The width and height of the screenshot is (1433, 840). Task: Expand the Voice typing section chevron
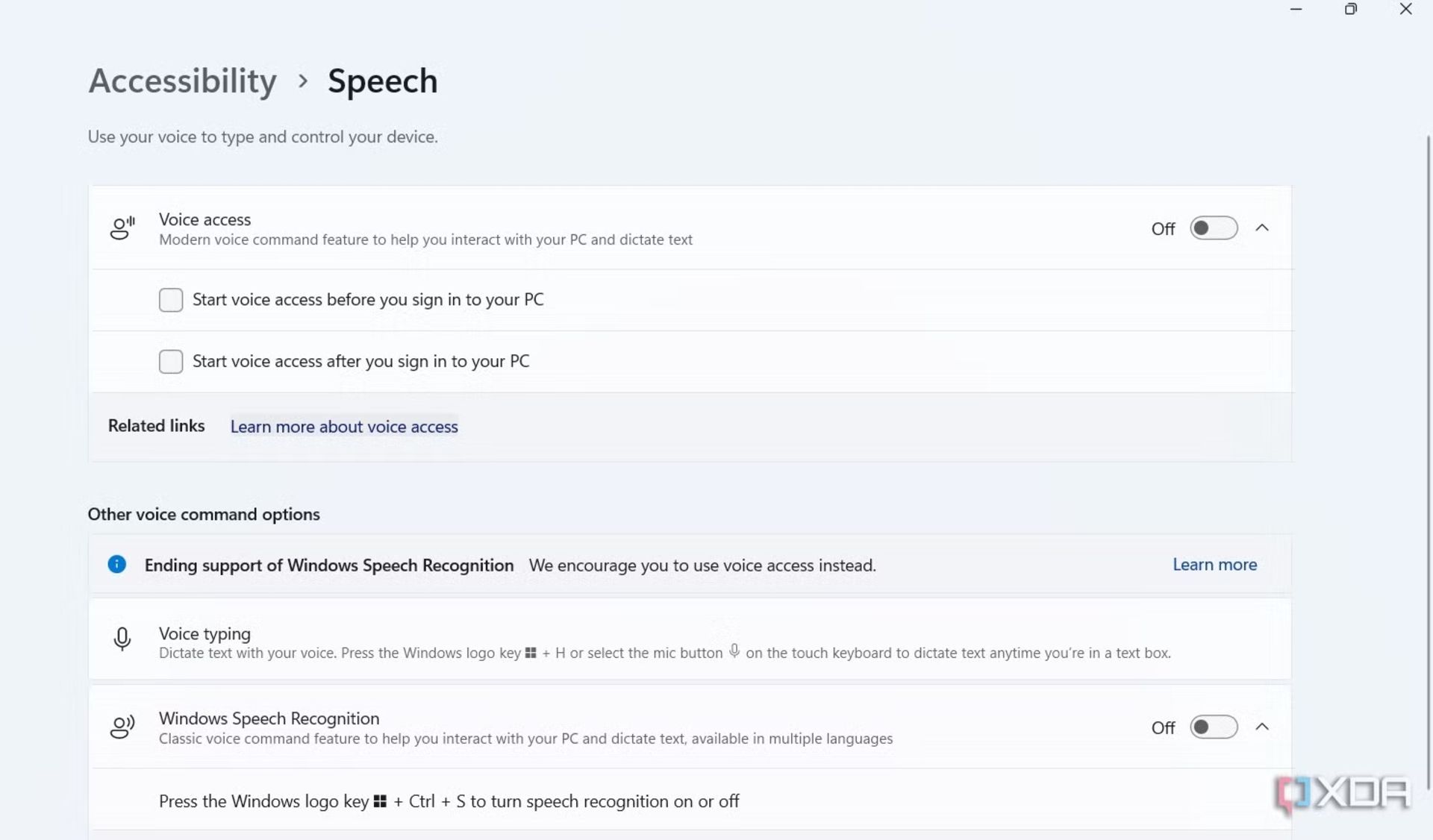point(1263,641)
